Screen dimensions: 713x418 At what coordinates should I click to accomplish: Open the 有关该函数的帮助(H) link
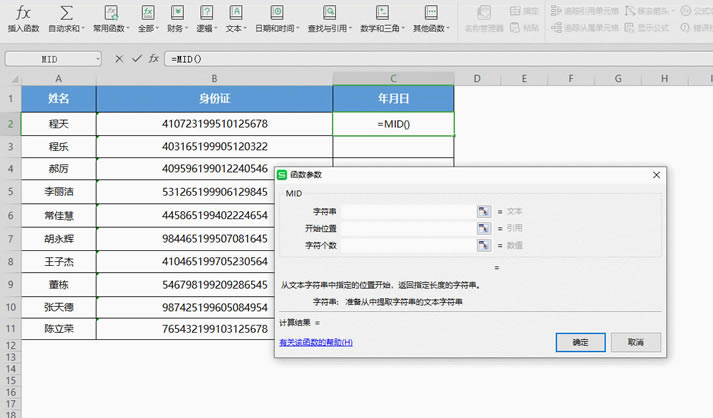coord(316,342)
